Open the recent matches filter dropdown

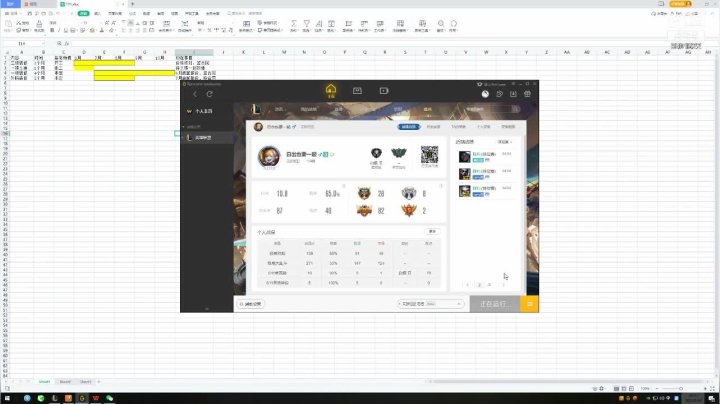tap(505, 142)
